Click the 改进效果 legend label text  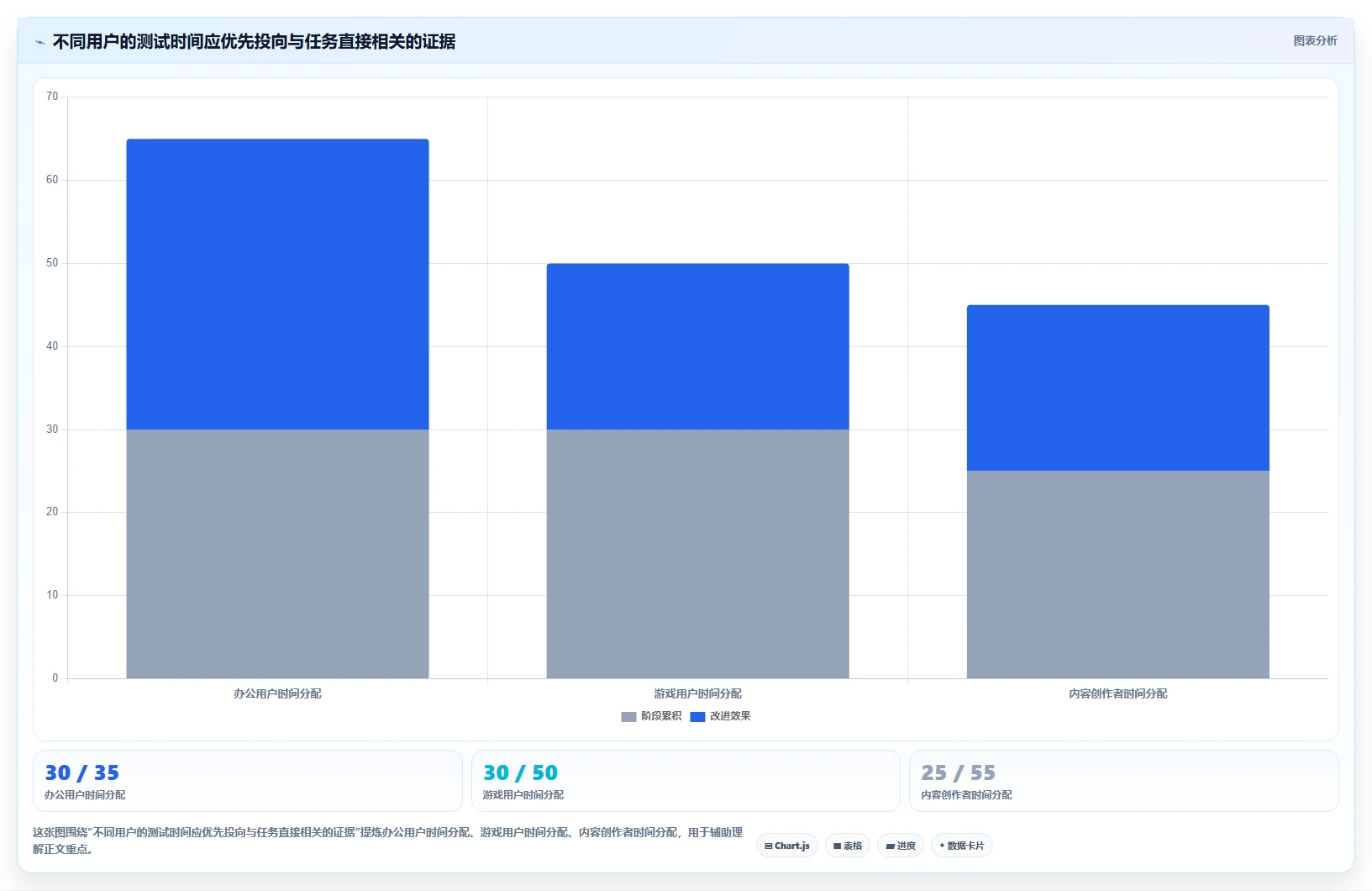[730, 716]
